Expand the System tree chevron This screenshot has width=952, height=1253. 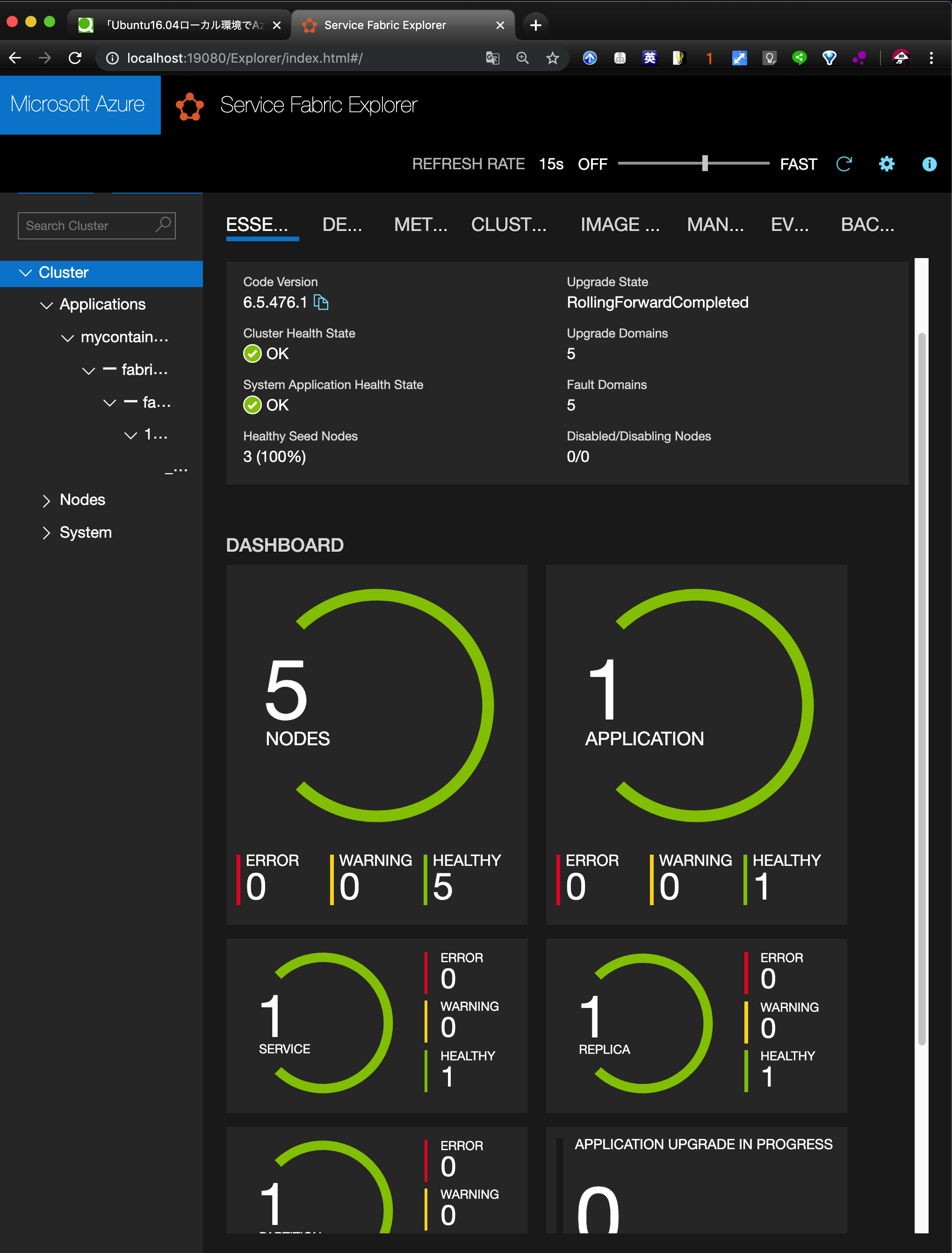coord(46,533)
